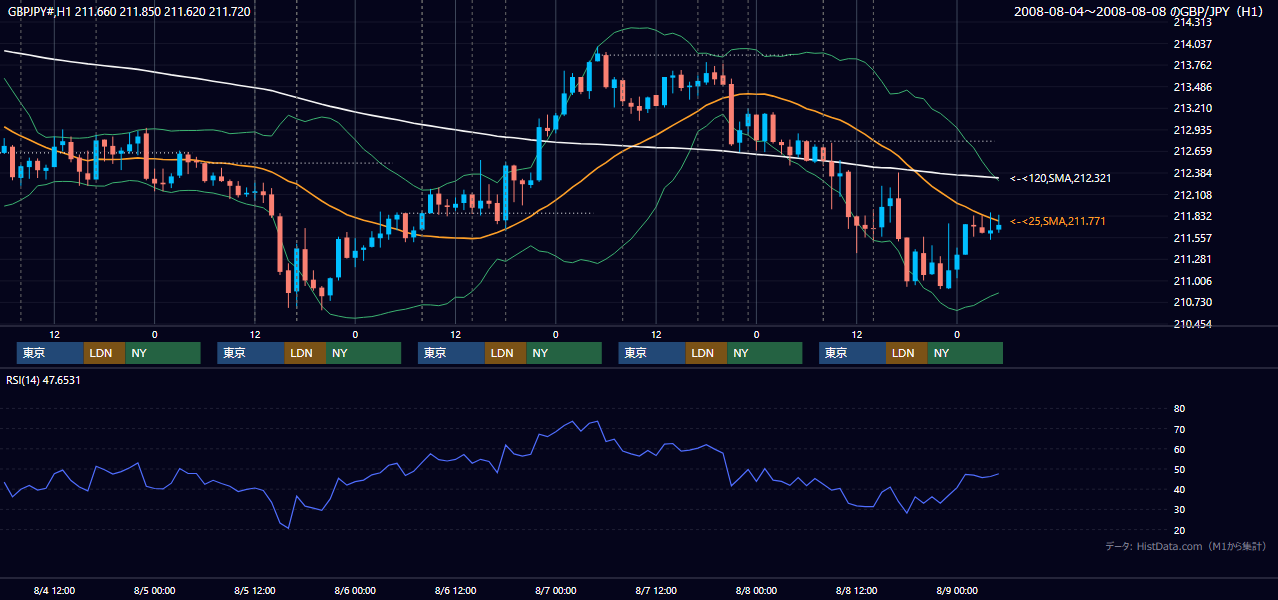
Task: Click the 8/6 00:00 date label
Action: (x=355, y=590)
